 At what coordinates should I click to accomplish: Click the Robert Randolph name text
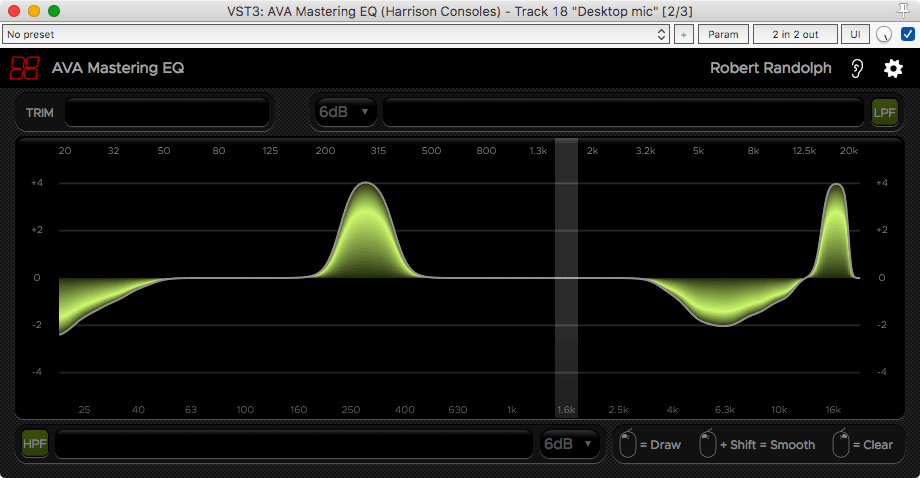(x=770, y=68)
